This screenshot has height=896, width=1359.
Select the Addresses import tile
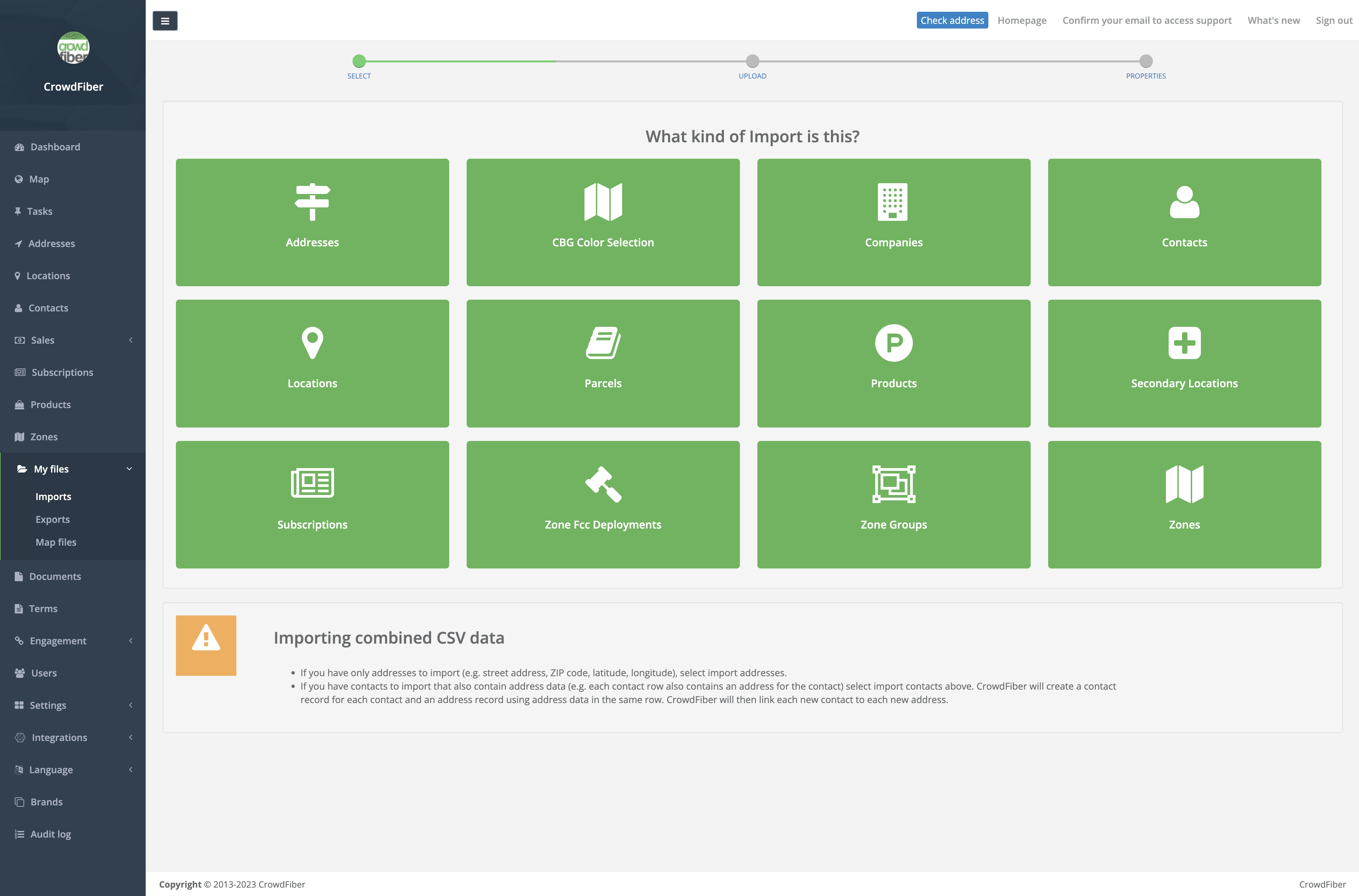312,222
